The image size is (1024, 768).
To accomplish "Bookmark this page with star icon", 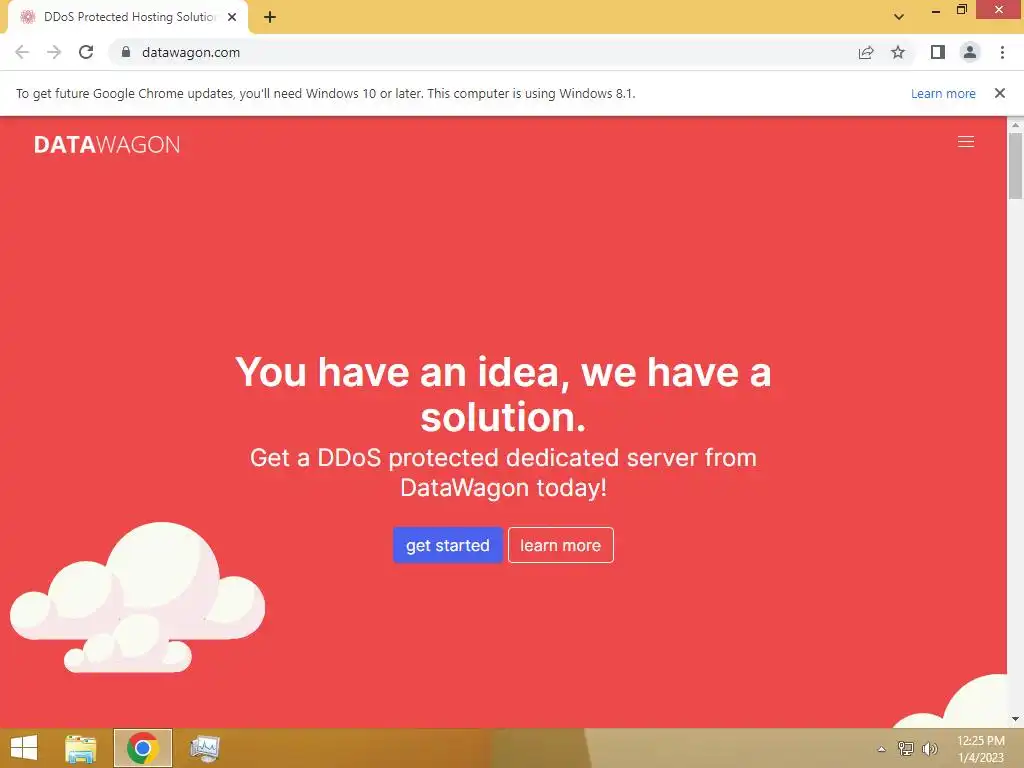I will pos(898,52).
